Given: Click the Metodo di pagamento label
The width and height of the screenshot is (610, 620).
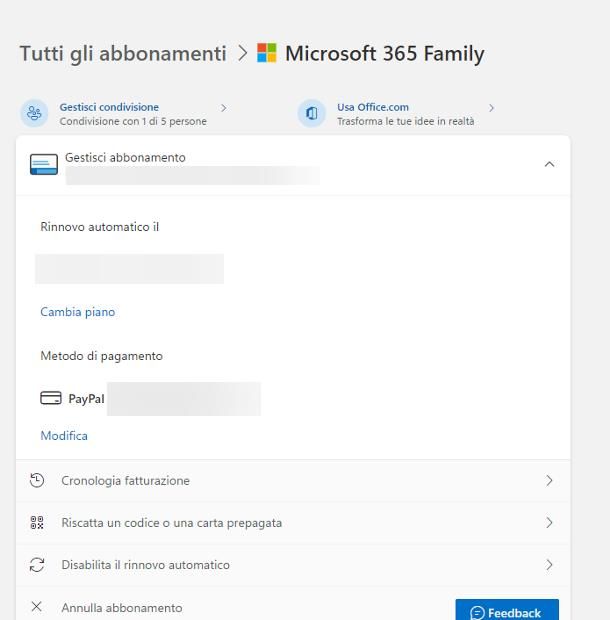Looking at the screenshot, I should [x=102, y=356].
